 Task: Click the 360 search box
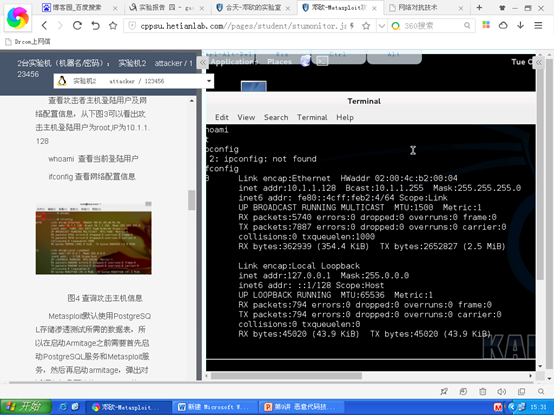(x=432, y=26)
